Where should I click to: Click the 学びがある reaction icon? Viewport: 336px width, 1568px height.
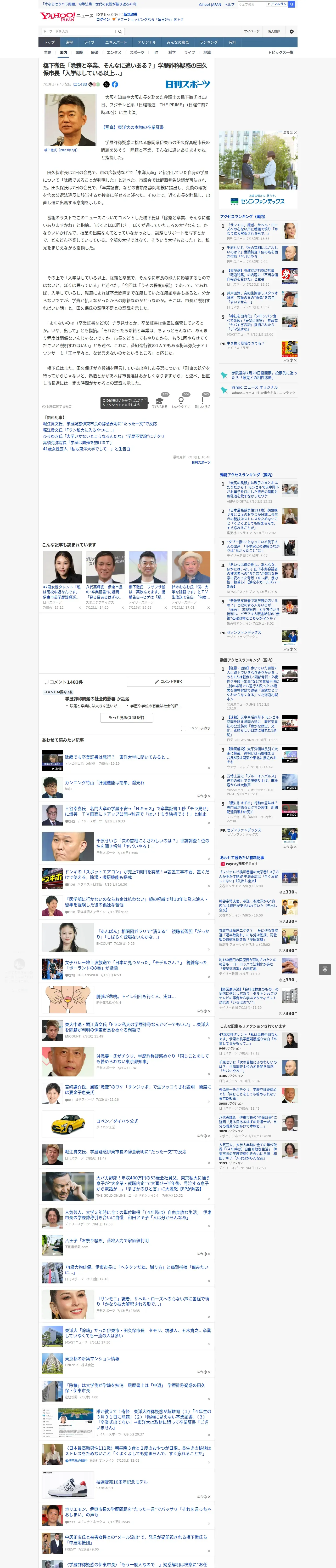click(160, 401)
